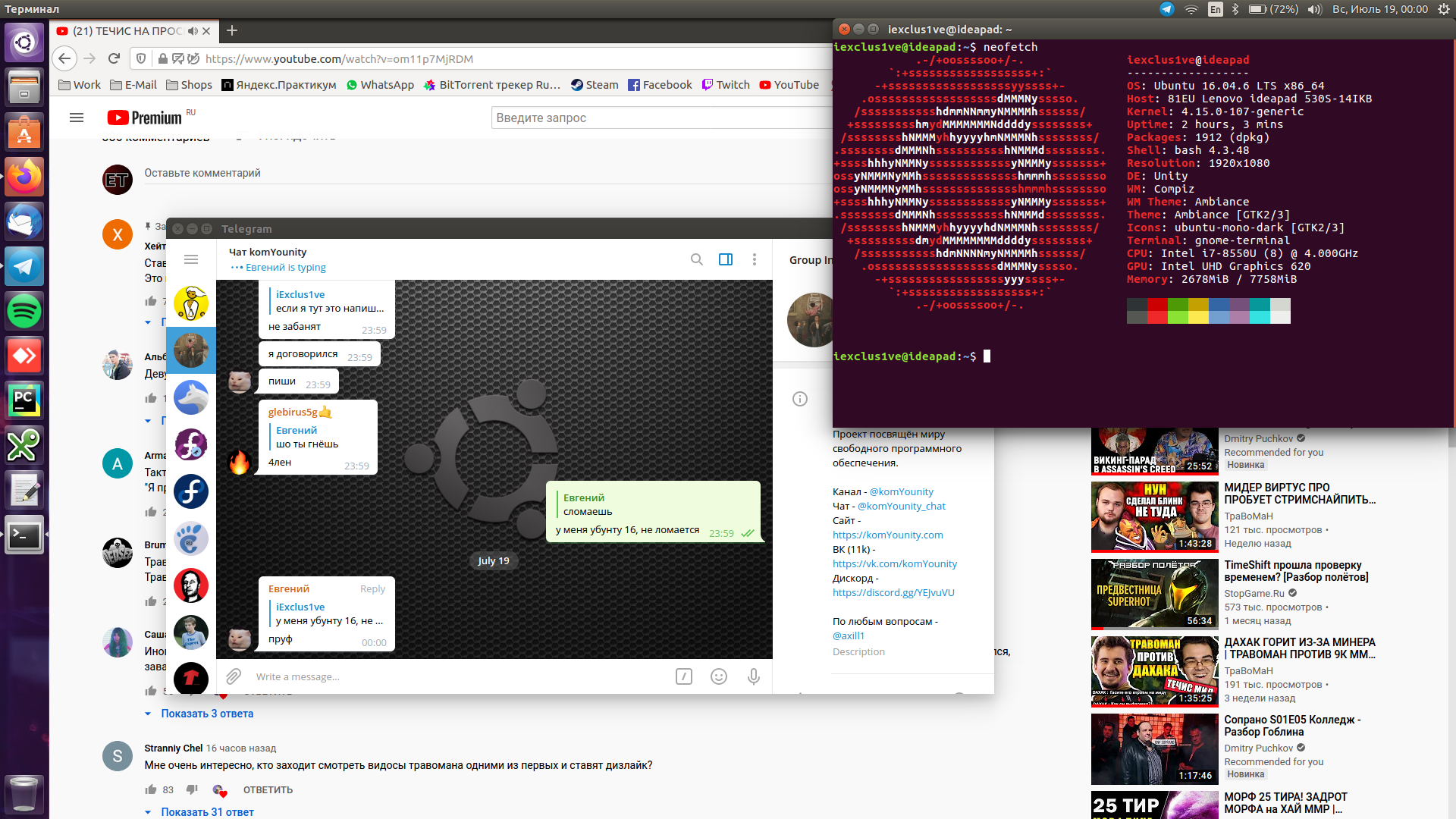Open @axill1 contact link
The height and width of the screenshot is (819, 1456).
(x=849, y=635)
